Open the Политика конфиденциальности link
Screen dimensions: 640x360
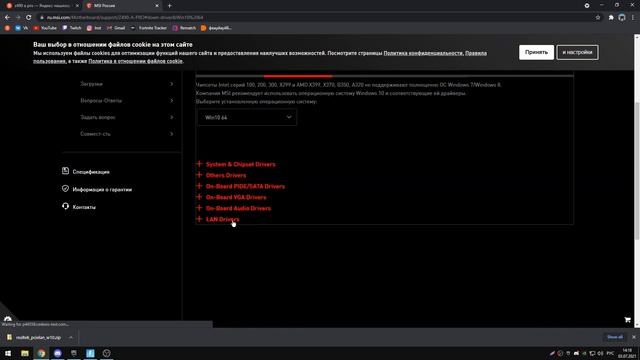[x=424, y=53]
